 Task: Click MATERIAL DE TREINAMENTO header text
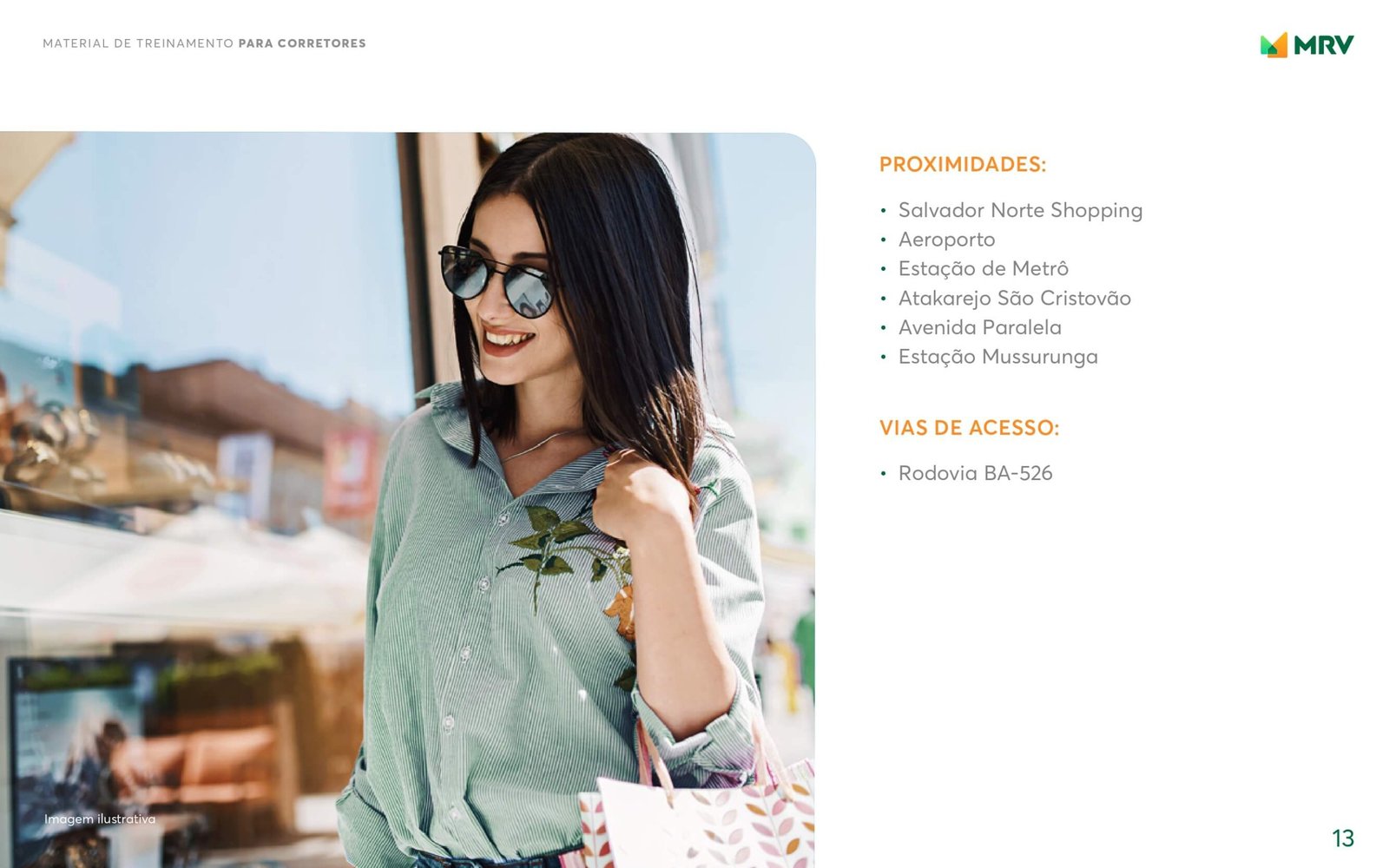pyautogui.click(x=138, y=43)
